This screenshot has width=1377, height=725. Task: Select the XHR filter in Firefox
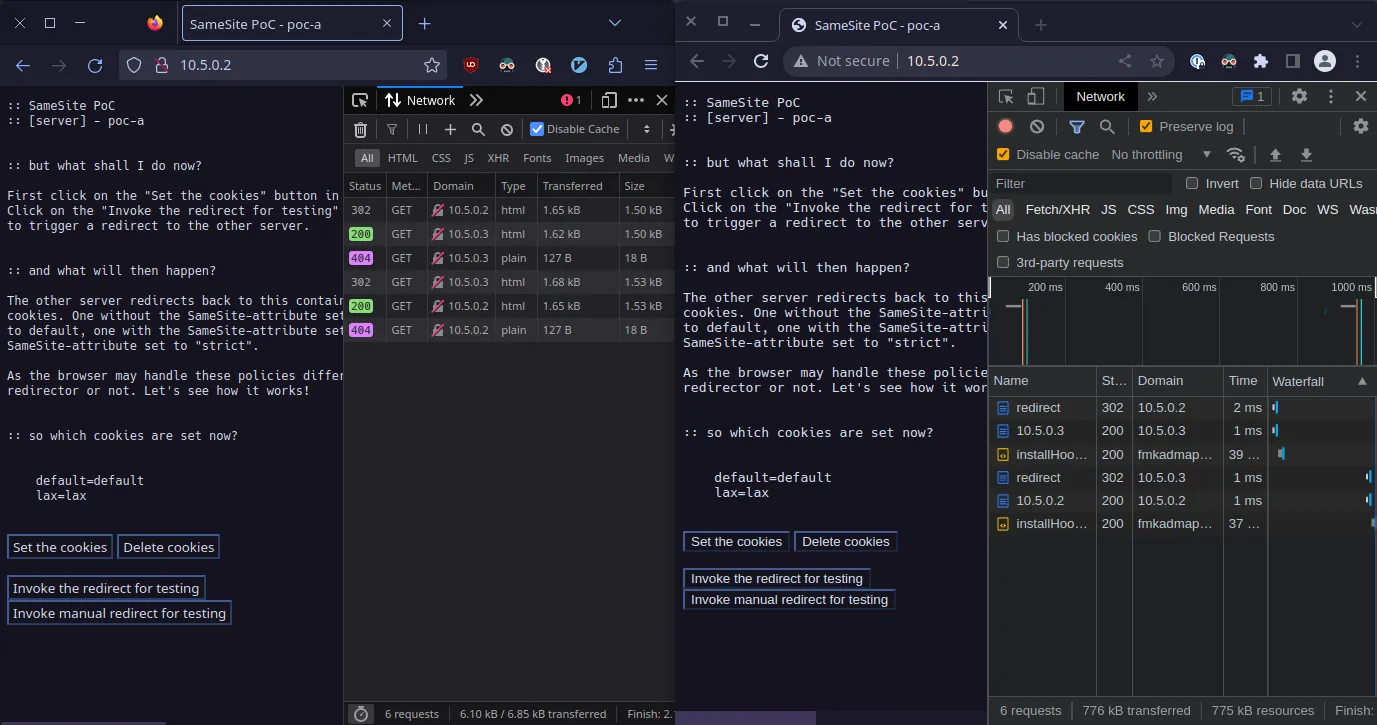point(498,158)
